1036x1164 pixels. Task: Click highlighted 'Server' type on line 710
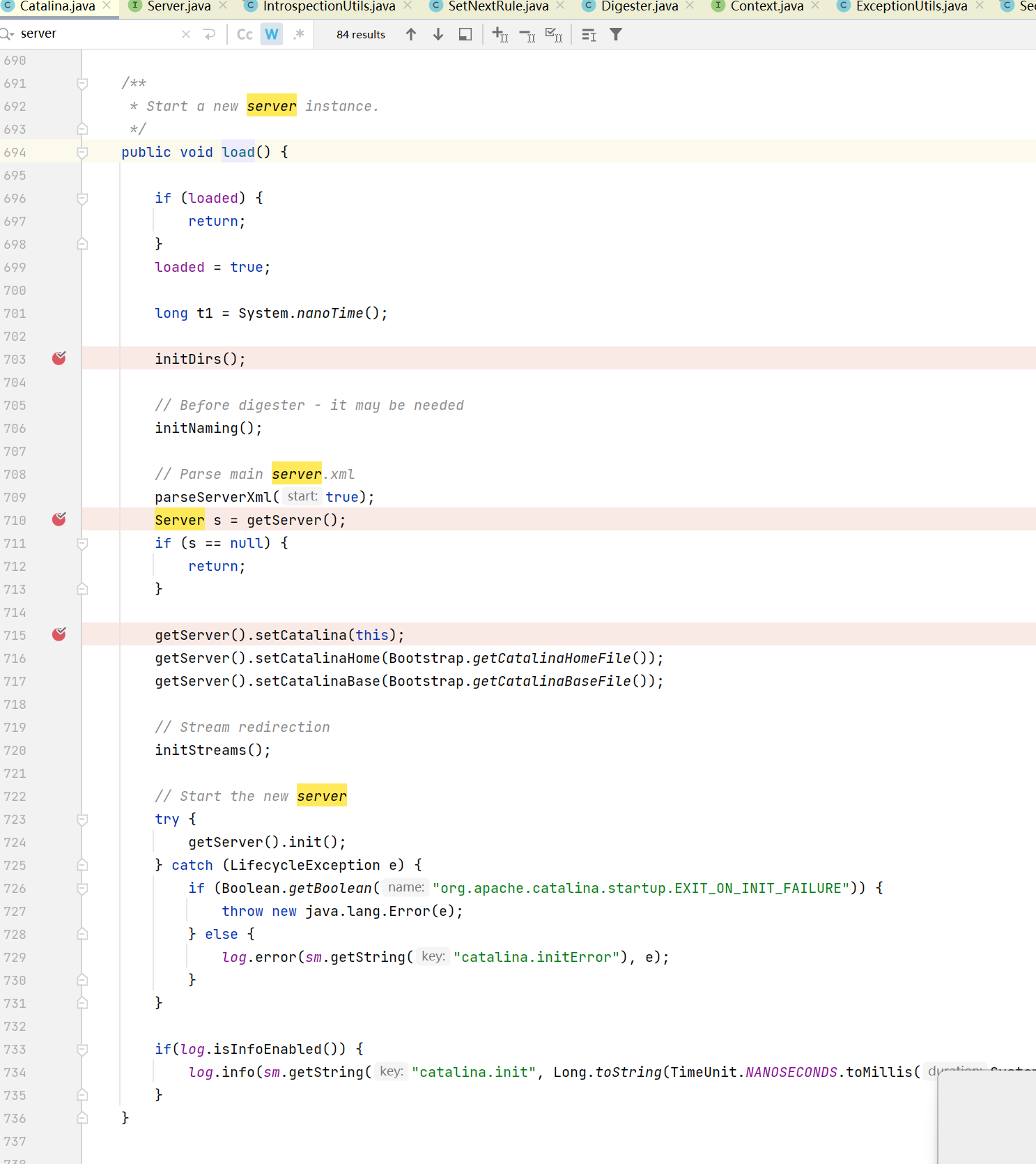pos(180,520)
